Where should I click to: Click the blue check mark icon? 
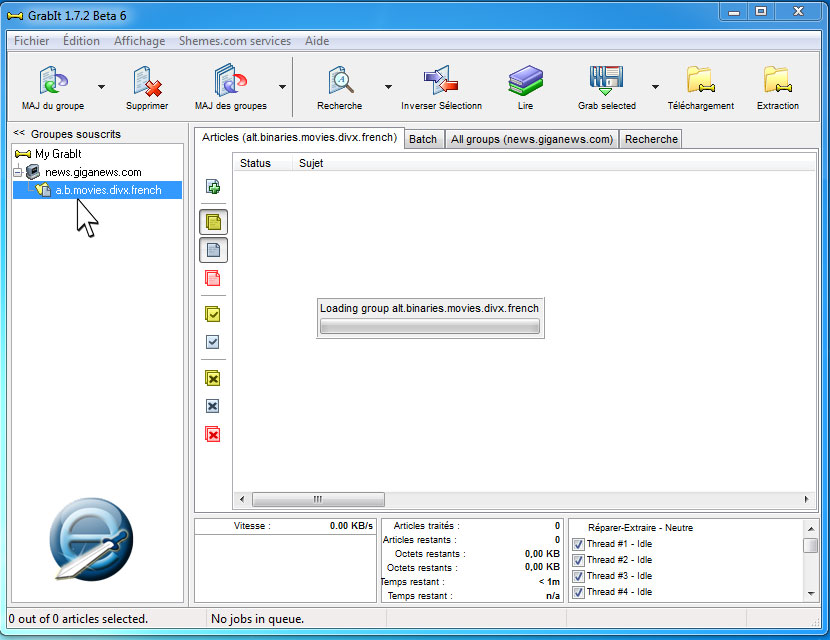tap(212, 342)
